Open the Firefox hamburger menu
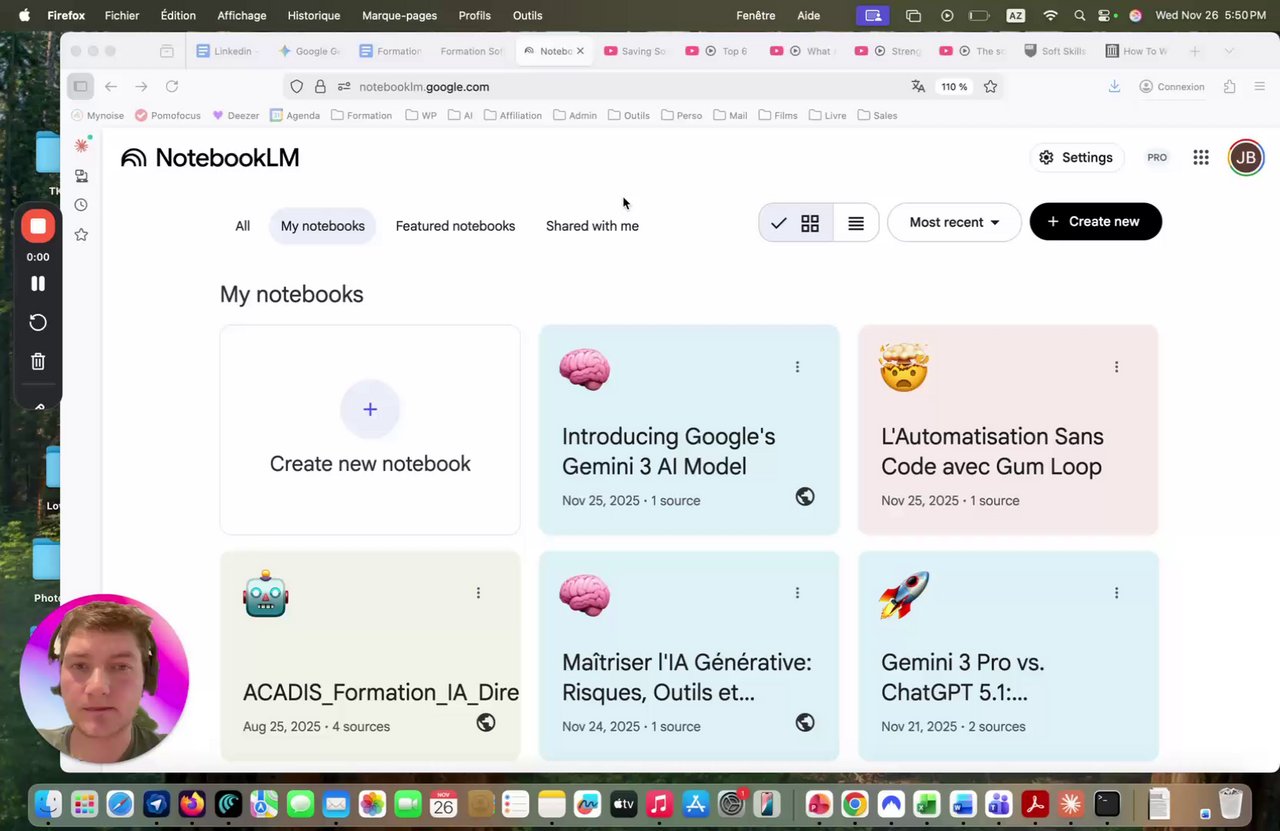This screenshot has width=1280, height=831. click(x=1260, y=87)
